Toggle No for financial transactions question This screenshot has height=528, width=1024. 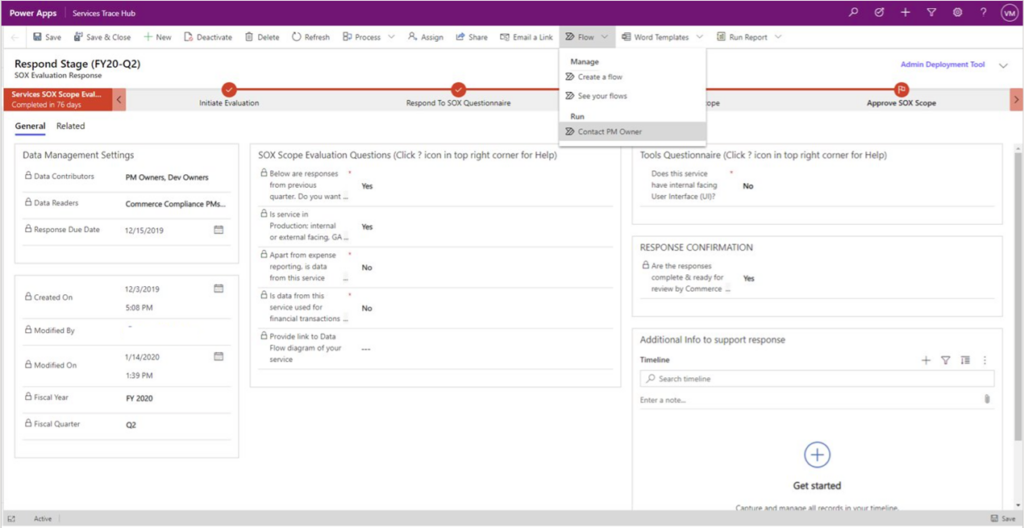[x=366, y=308]
